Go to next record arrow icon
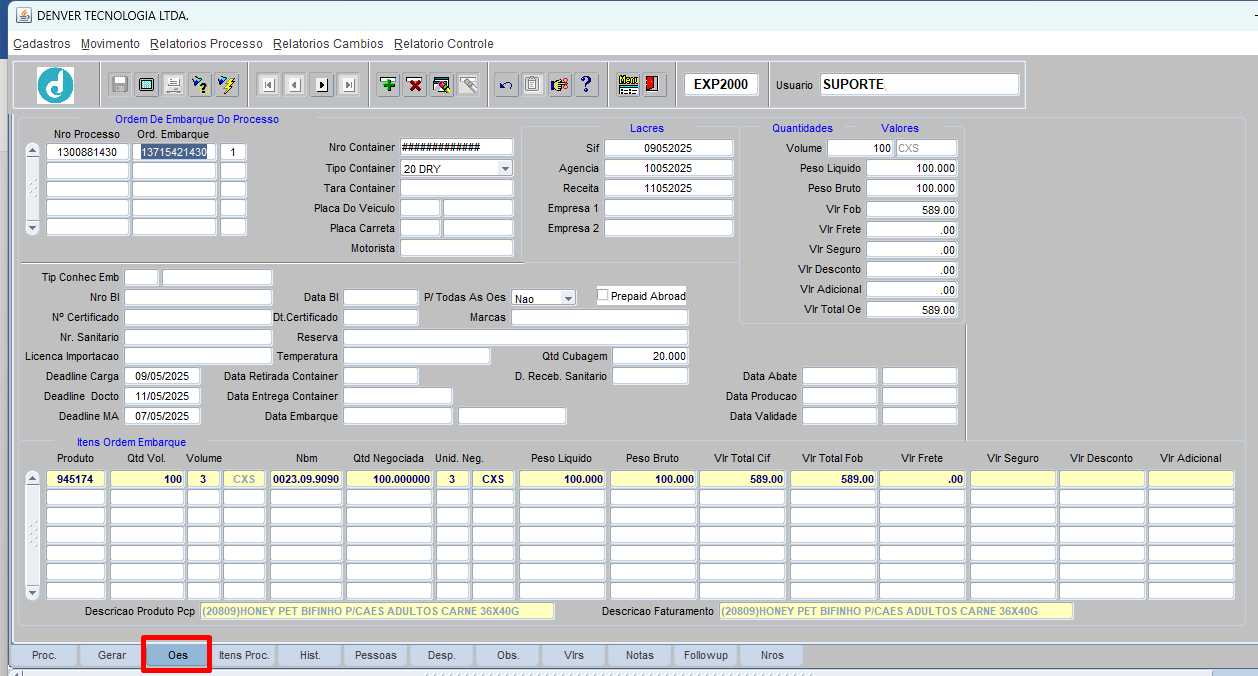The height and width of the screenshot is (676, 1258). tap(322, 85)
